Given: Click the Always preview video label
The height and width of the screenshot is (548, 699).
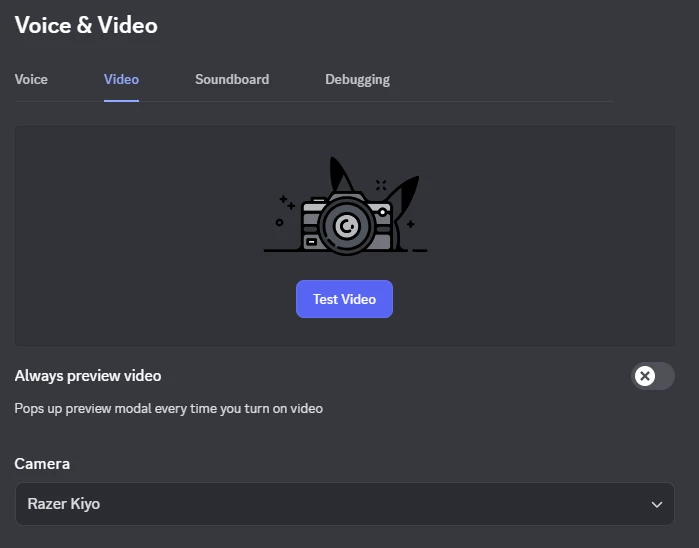Looking at the screenshot, I should coord(88,376).
